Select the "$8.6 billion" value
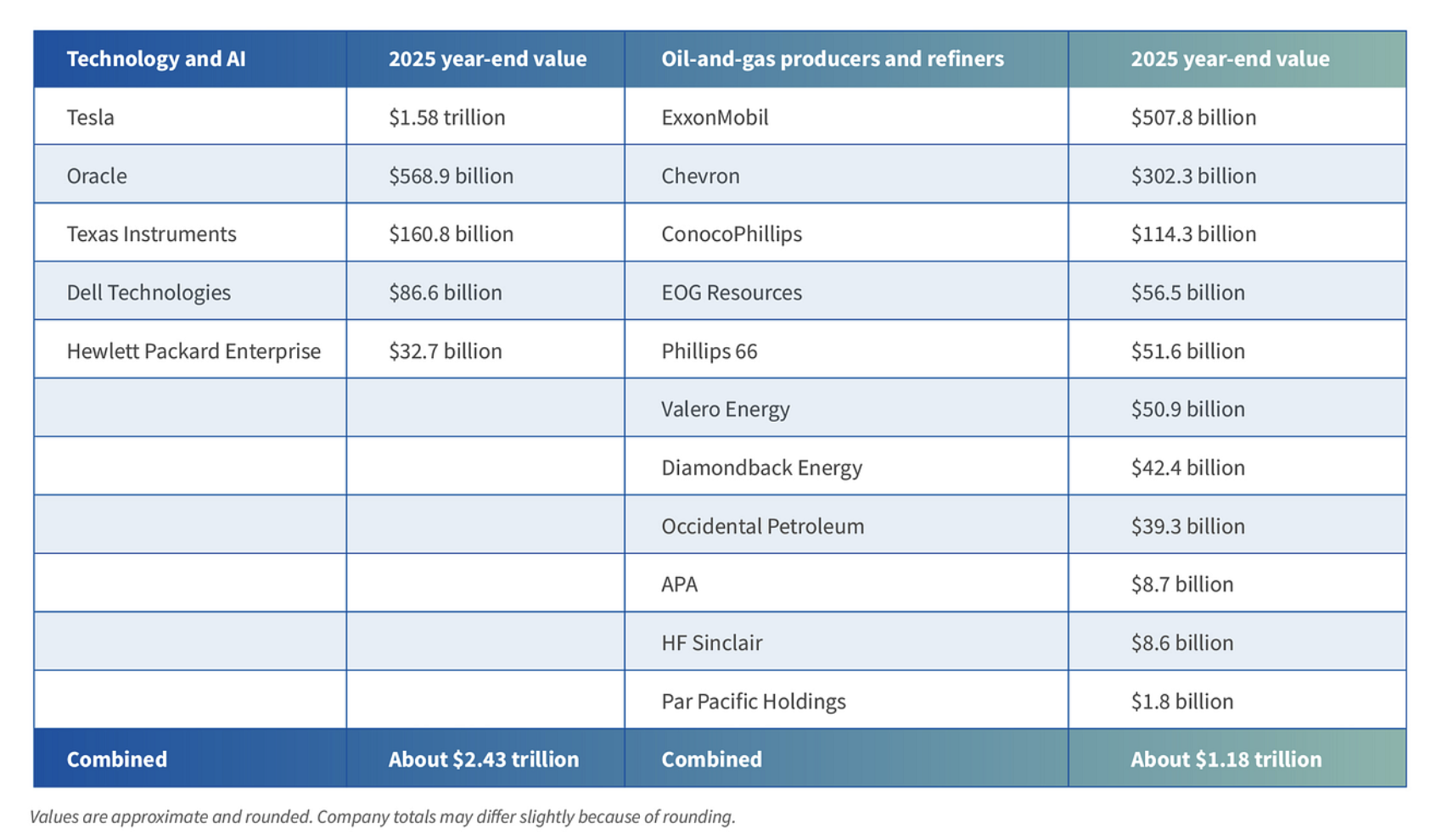The height and width of the screenshot is (840, 1436). tap(1181, 642)
